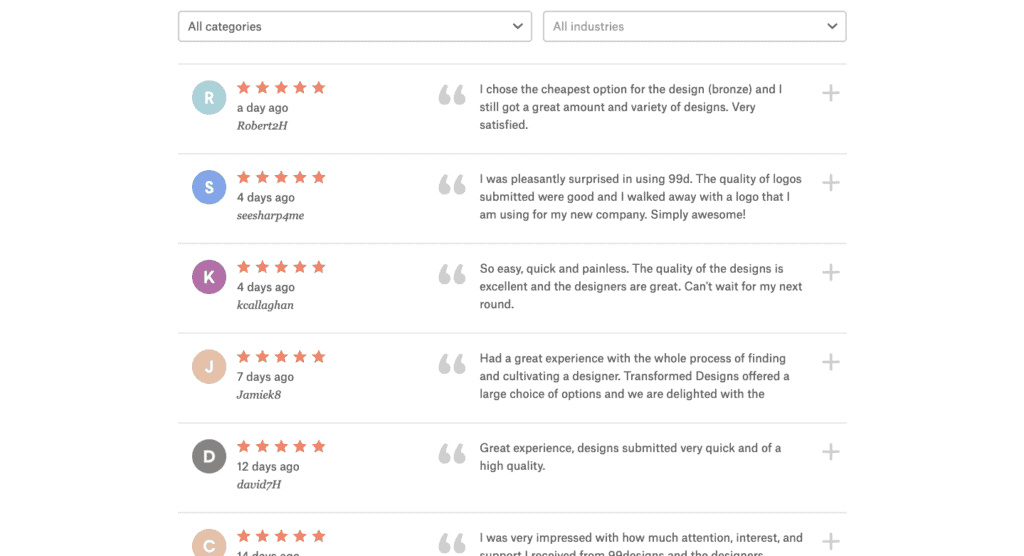1024x556 pixels.
Task: Click the five-star rating of Robert2H's review
Action: (281, 88)
